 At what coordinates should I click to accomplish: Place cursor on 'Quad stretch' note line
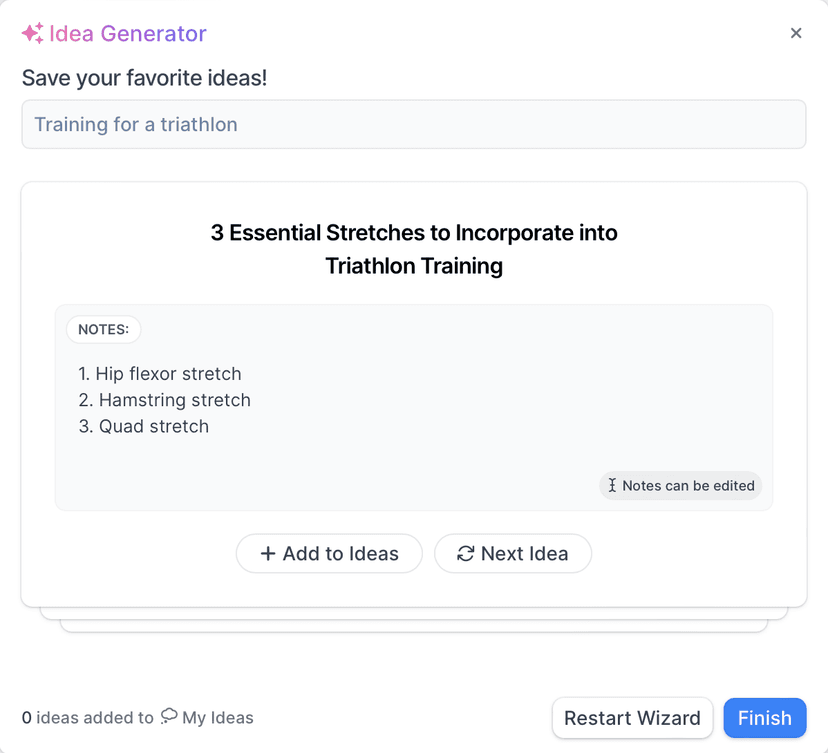[153, 426]
